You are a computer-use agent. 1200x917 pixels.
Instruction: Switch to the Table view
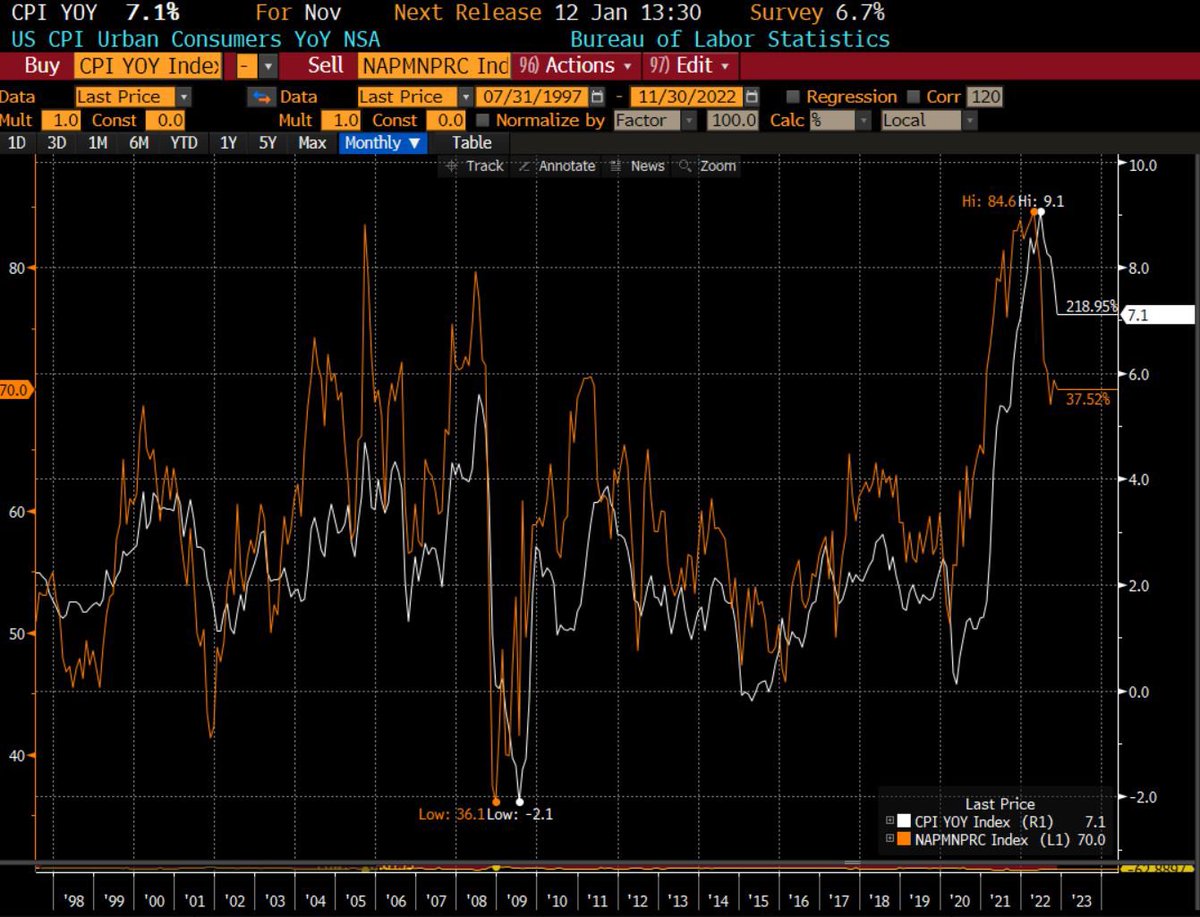(472, 143)
